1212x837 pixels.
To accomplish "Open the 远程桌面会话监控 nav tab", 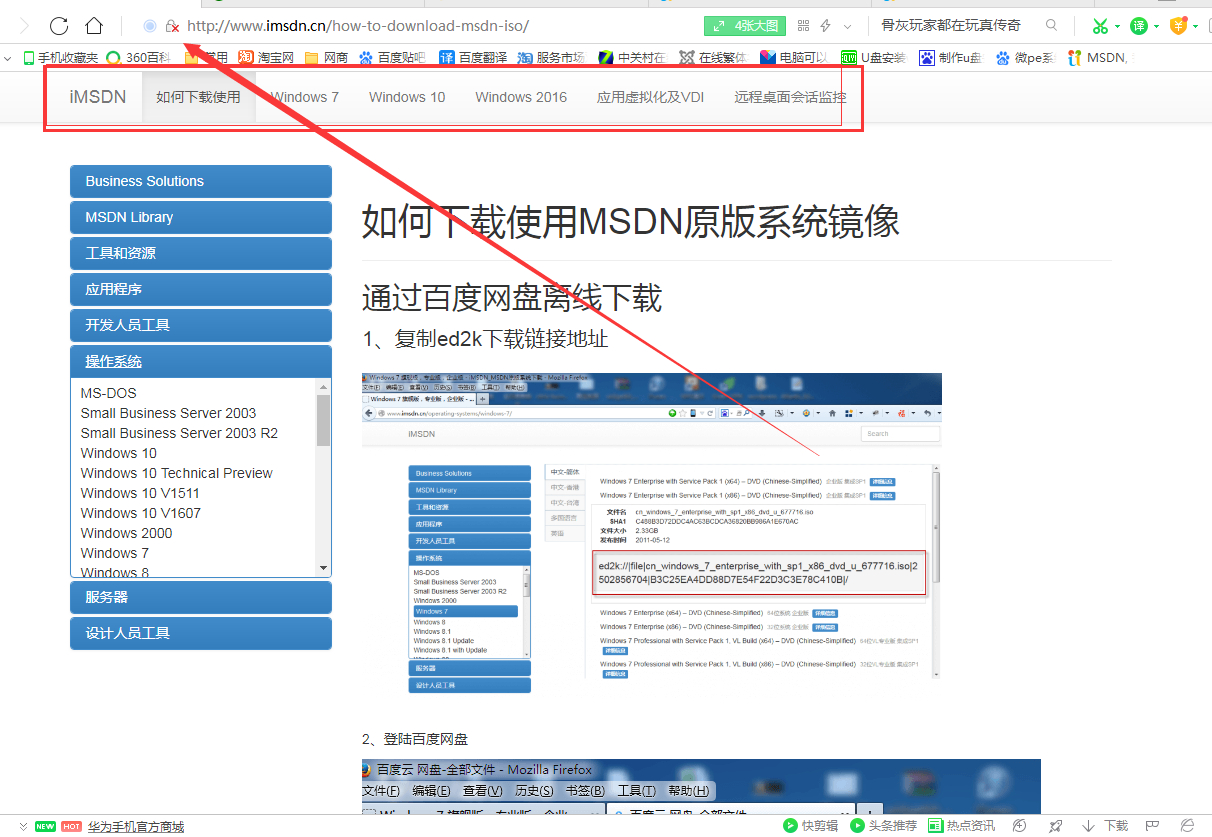I will click(790, 97).
